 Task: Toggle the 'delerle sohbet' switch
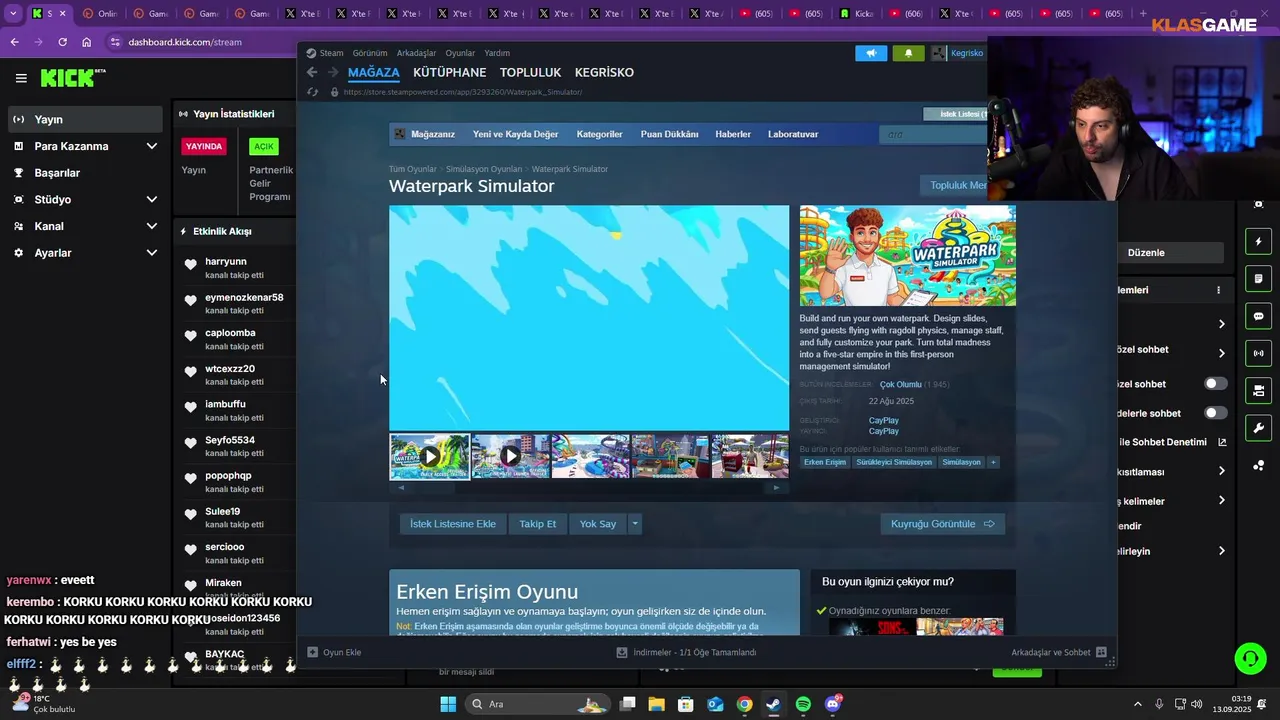[x=1215, y=413]
